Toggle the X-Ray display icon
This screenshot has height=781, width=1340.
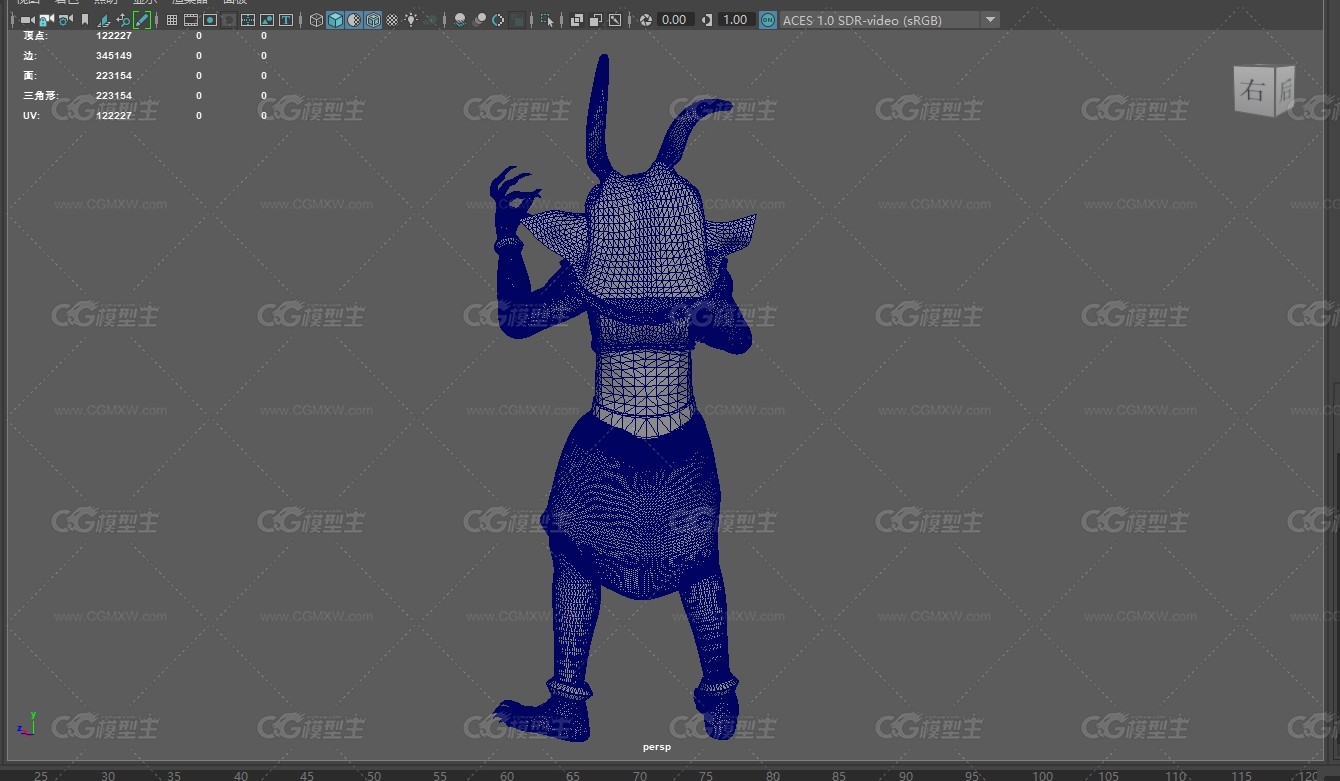[x=577, y=20]
